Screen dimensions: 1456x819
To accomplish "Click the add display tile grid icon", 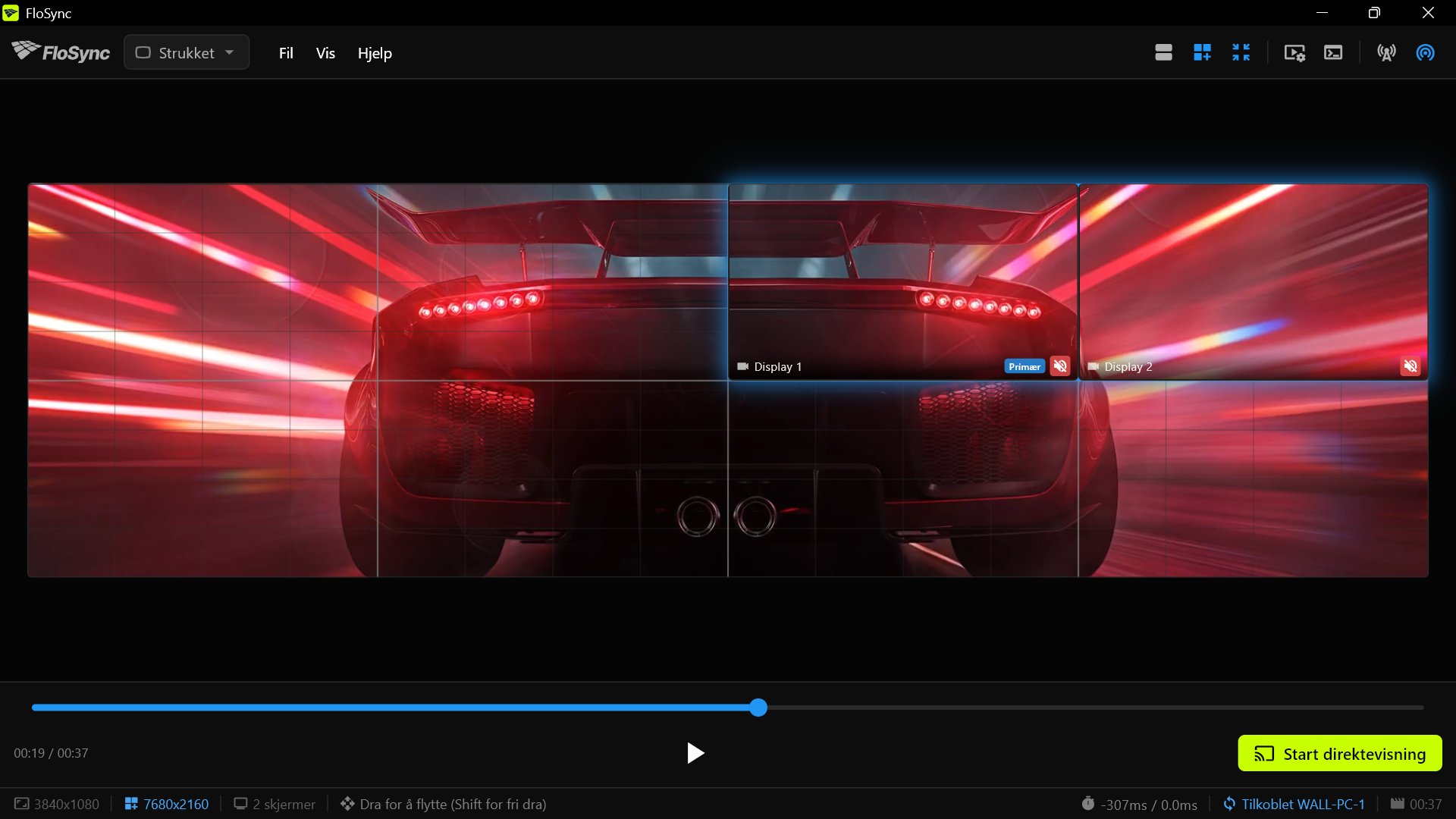I will (1202, 52).
